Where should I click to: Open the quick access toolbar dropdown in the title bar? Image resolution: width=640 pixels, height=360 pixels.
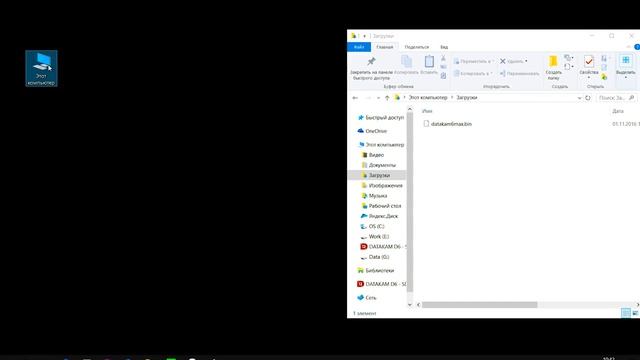pyautogui.click(x=364, y=36)
